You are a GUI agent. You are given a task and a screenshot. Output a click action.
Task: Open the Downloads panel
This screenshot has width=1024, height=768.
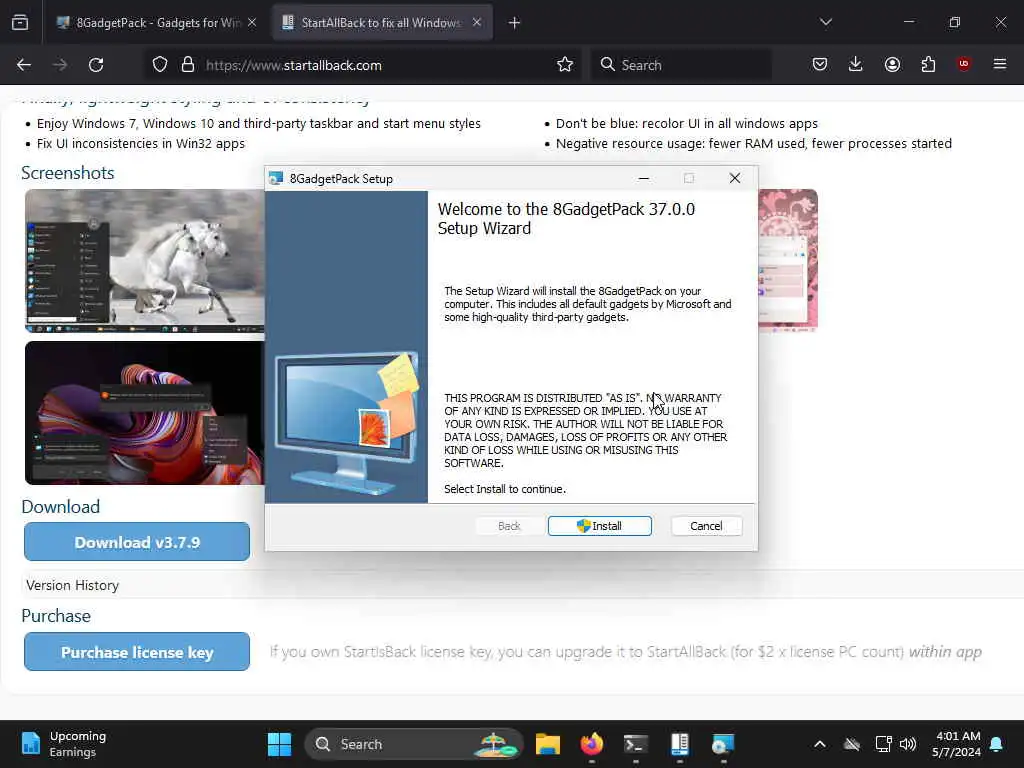click(x=856, y=65)
